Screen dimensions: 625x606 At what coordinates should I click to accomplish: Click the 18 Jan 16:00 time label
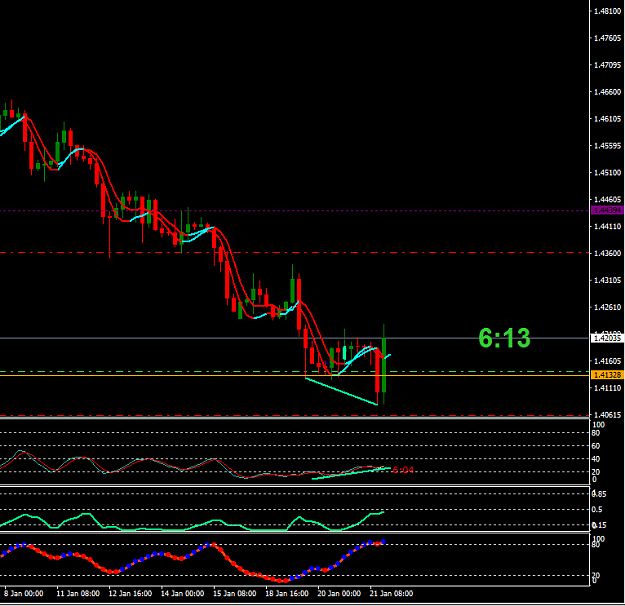(287, 593)
